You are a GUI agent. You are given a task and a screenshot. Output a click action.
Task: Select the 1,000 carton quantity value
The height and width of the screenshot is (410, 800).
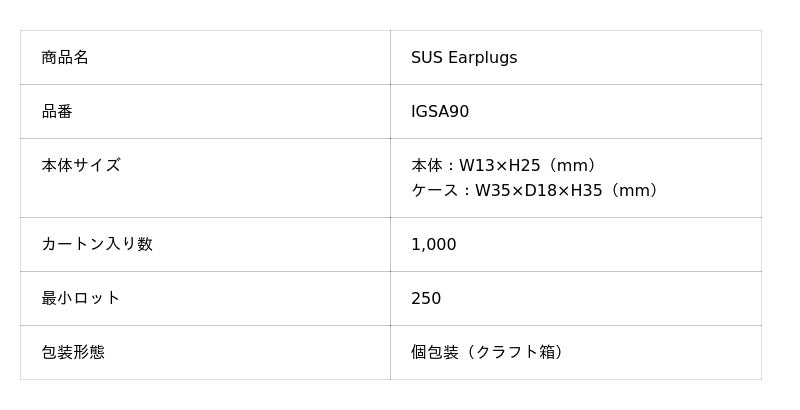pos(434,244)
